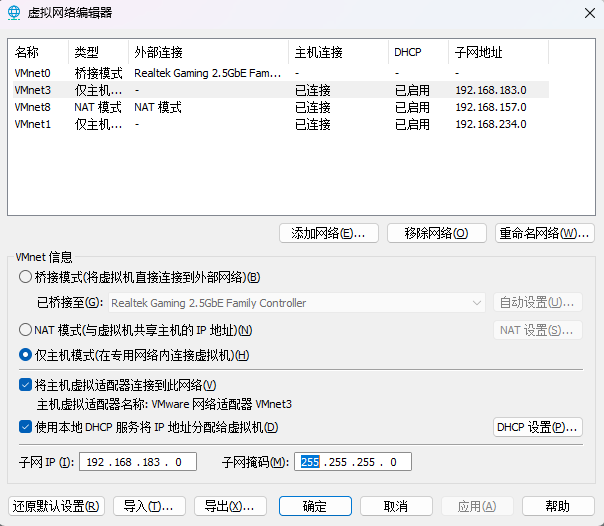The height and width of the screenshot is (526, 604).
Task: Click the 子网 IP input field
Action: click(138, 461)
